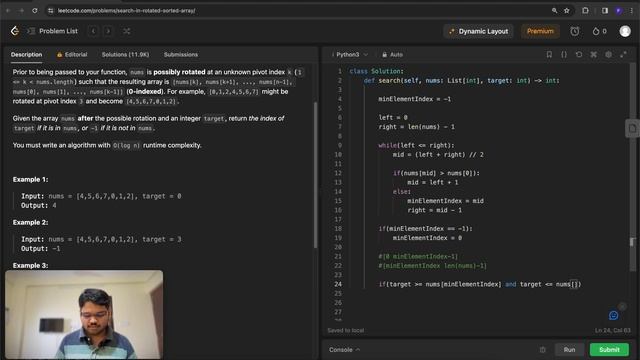Open browser extensions puzzle icon
The height and width of the screenshot is (360, 640).
(585, 11)
